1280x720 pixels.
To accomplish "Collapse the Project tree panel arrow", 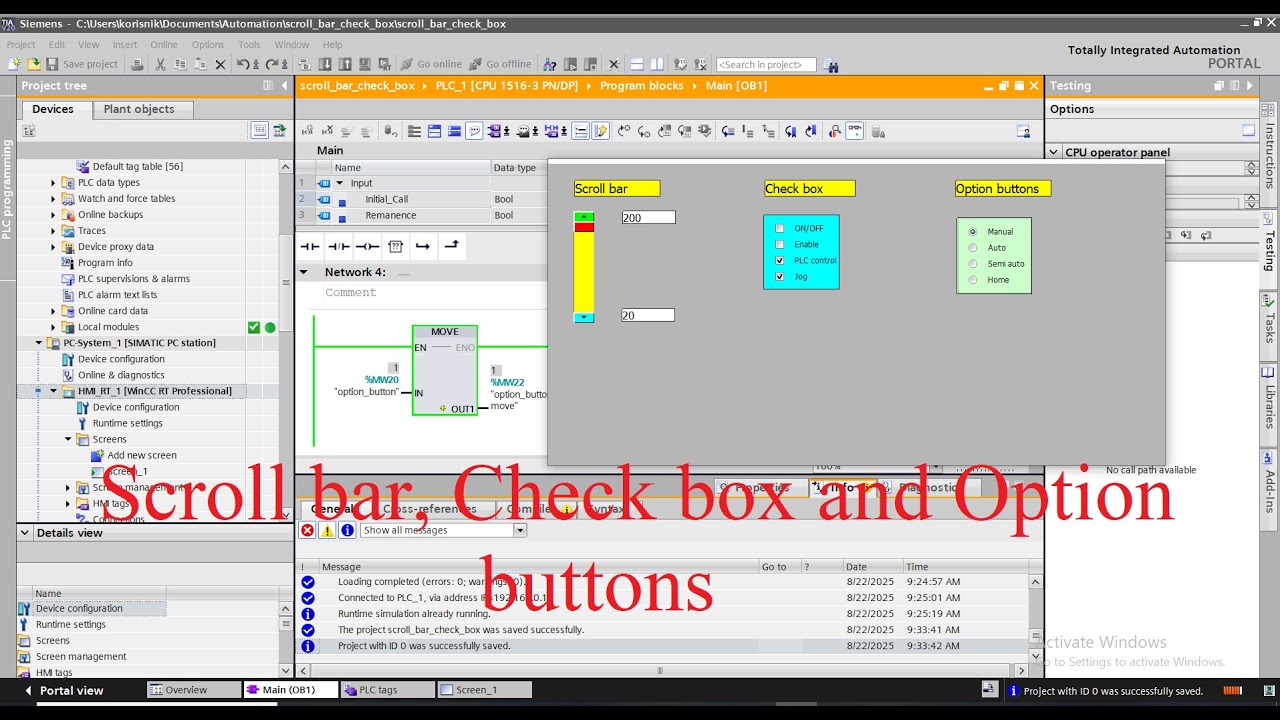I will coord(284,86).
